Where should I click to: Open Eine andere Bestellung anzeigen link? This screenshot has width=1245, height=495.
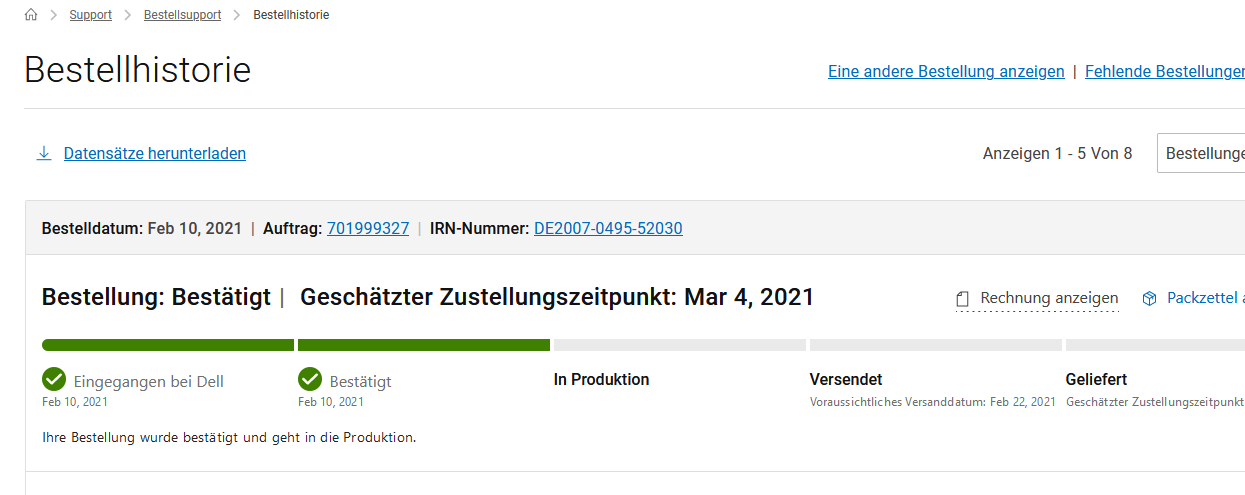pos(946,72)
